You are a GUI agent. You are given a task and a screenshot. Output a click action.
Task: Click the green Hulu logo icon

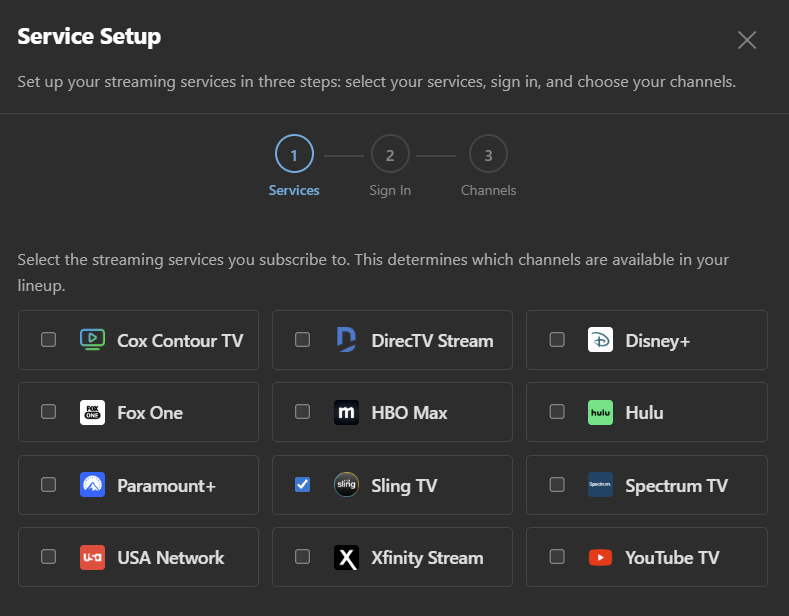pos(600,412)
